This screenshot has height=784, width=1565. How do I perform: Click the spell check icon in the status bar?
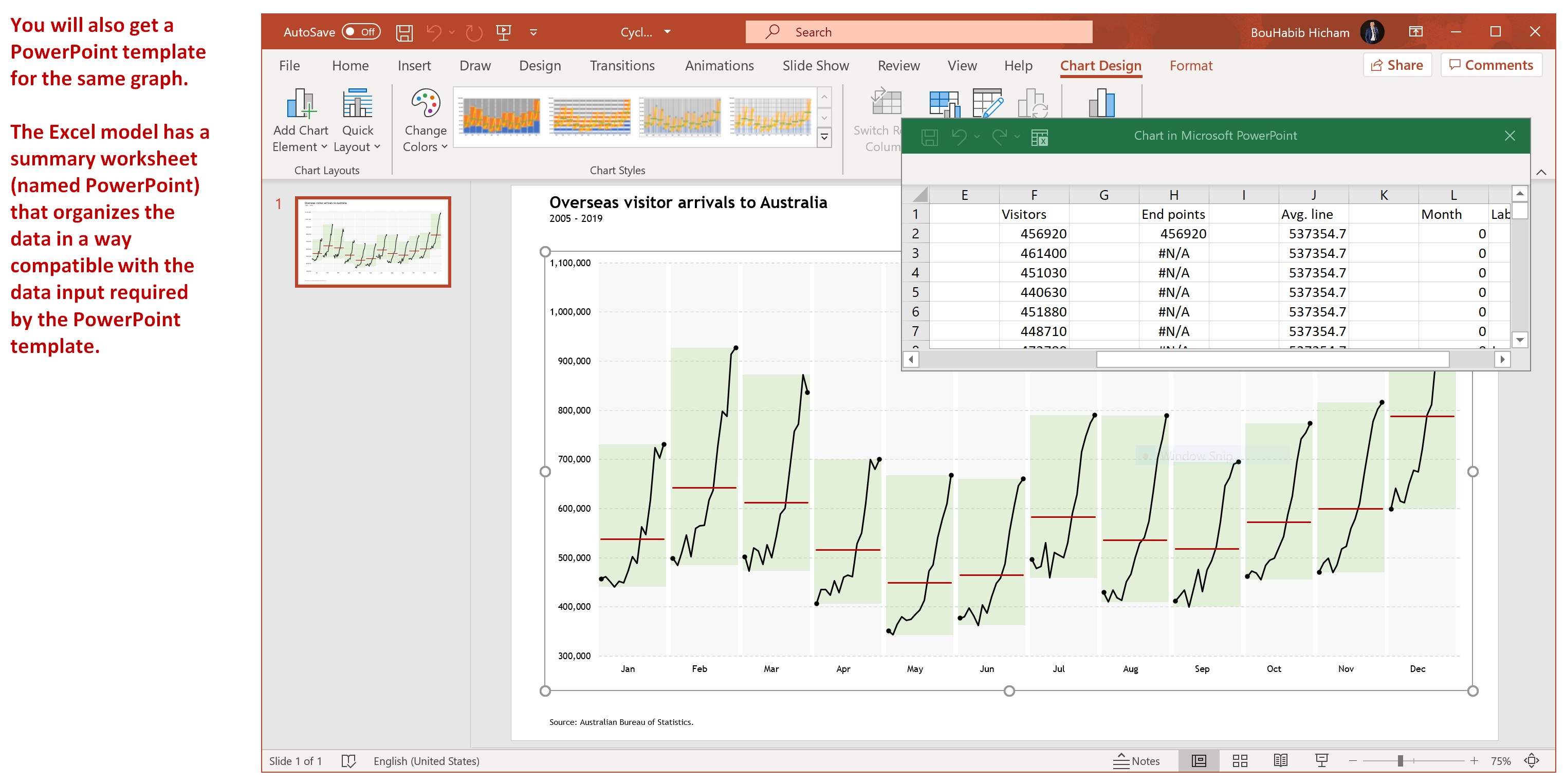tap(348, 761)
